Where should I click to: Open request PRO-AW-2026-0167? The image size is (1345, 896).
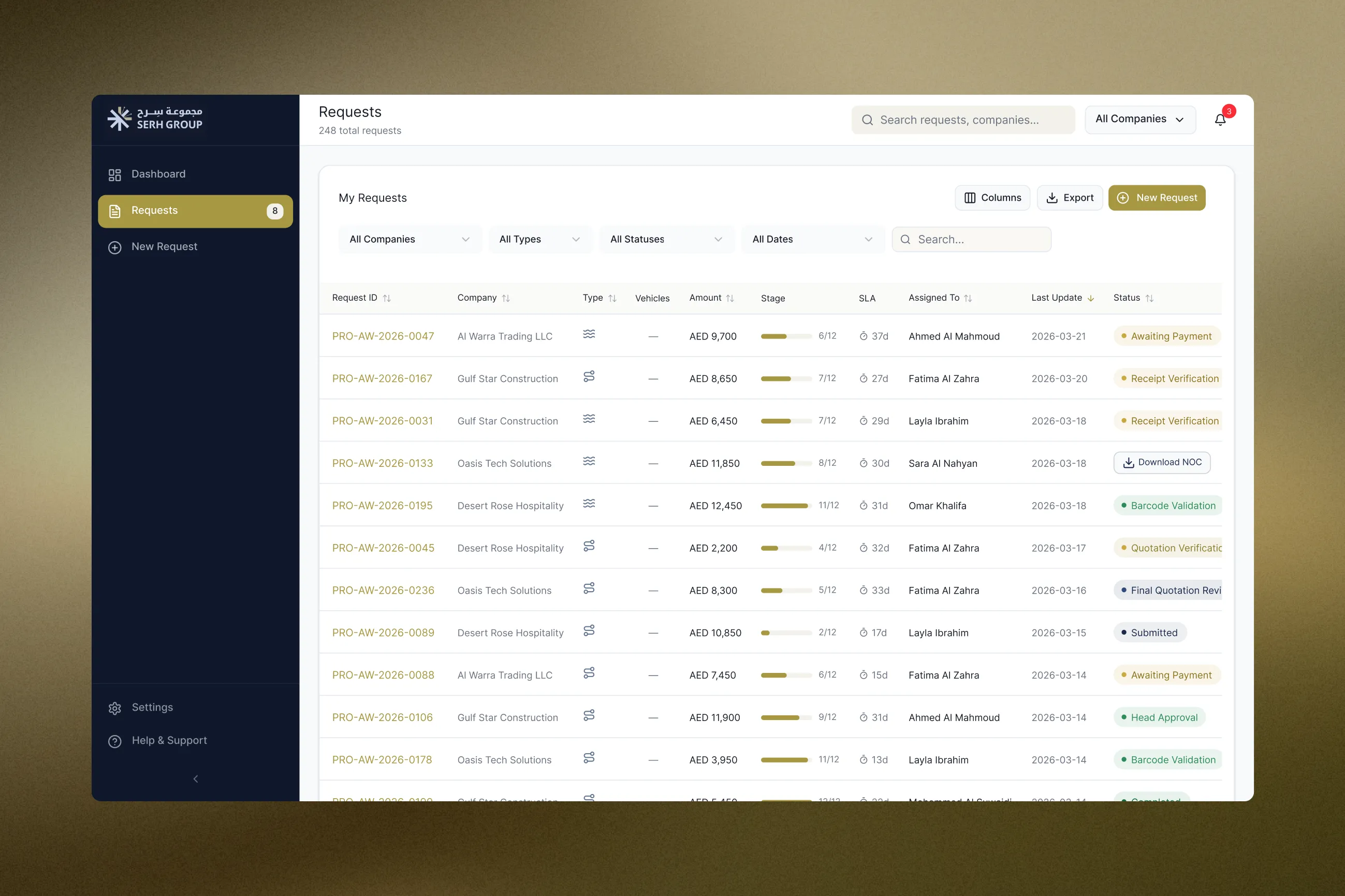(x=382, y=378)
